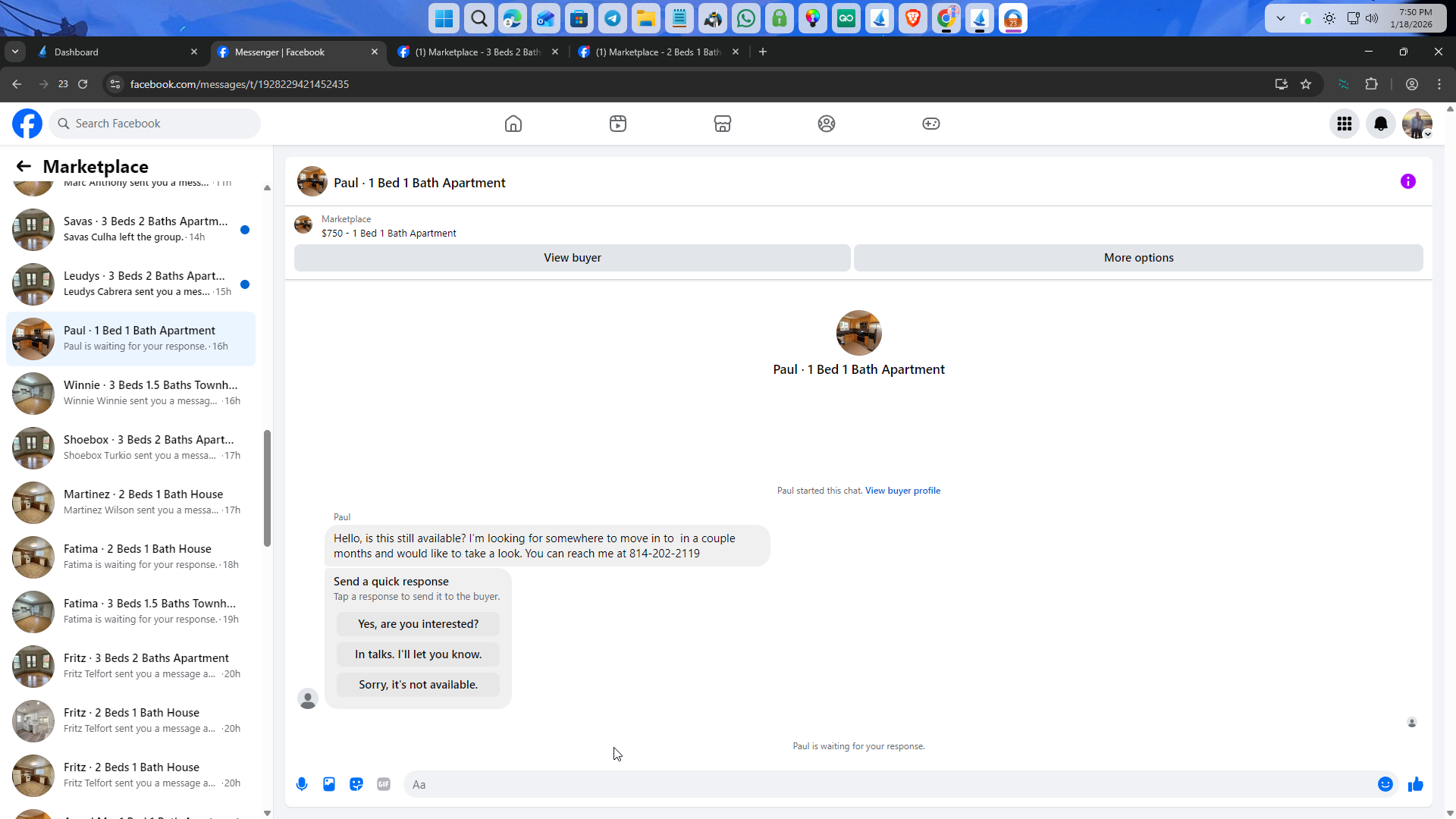Click the voice clip microphone icon
The height and width of the screenshot is (819, 1456).
pyautogui.click(x=302, y=784)
